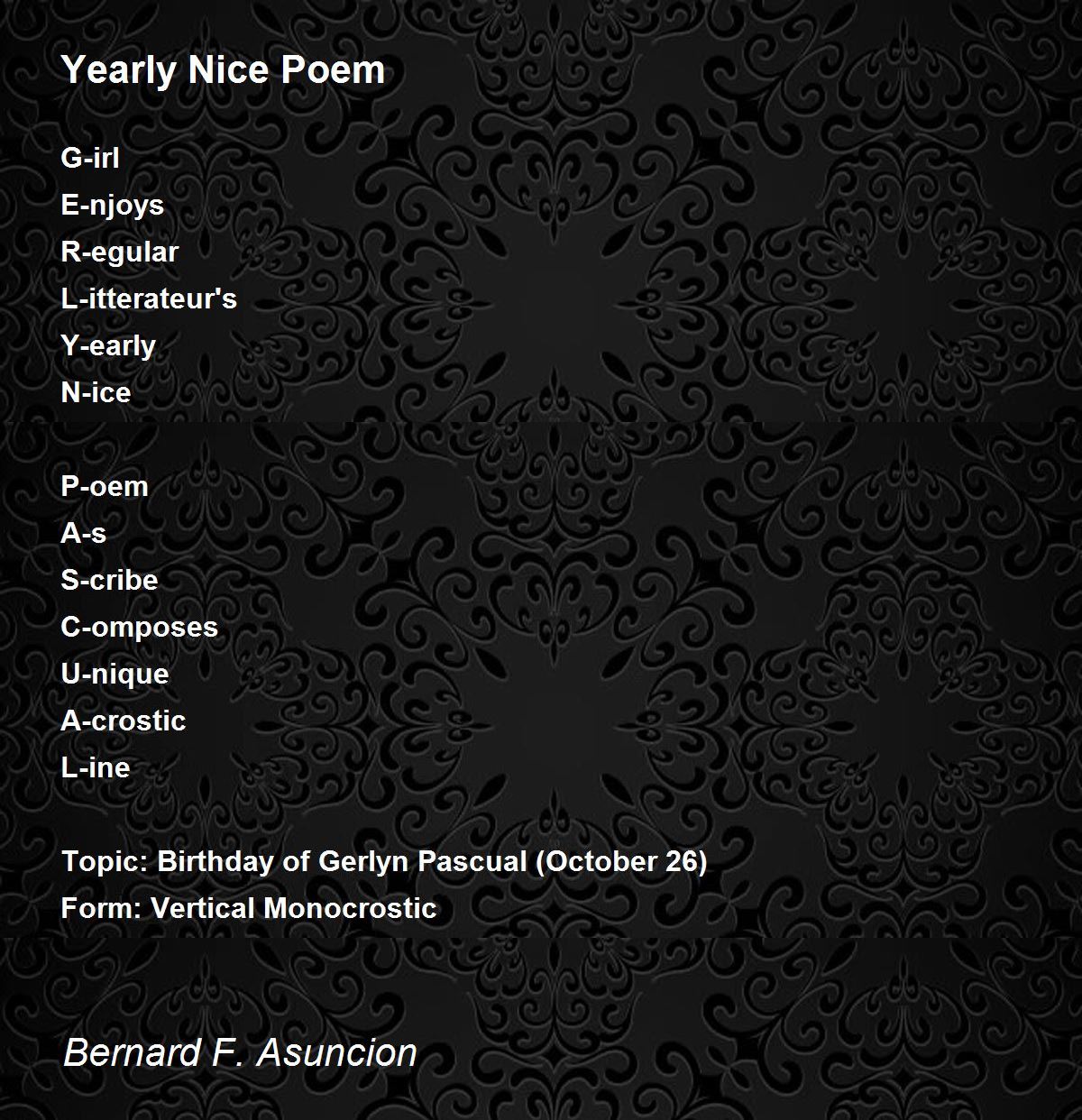Click the line "G-irl"
The width and height of the screenshot is (1082, 1120).
(89, 158)
